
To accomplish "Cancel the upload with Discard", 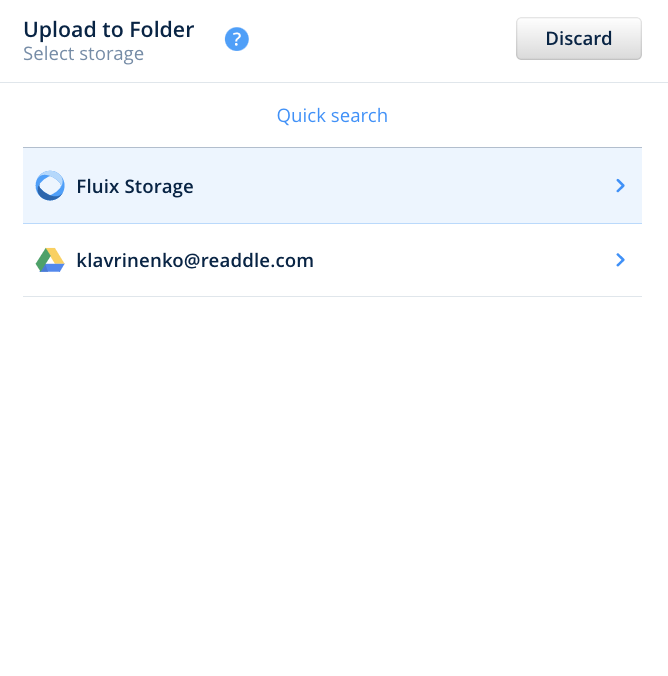I will point(578,39).
